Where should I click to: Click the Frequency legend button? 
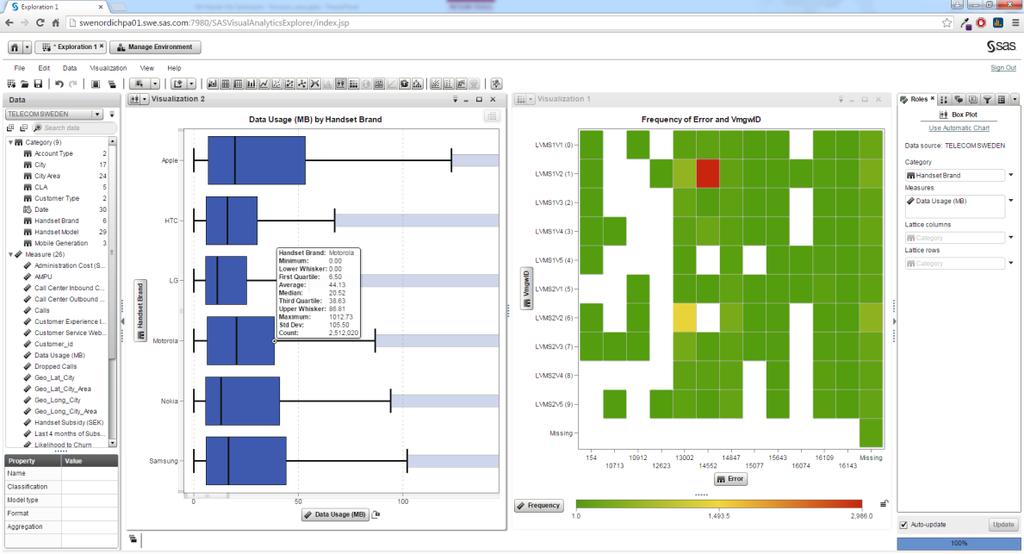(x=538, y=506)
